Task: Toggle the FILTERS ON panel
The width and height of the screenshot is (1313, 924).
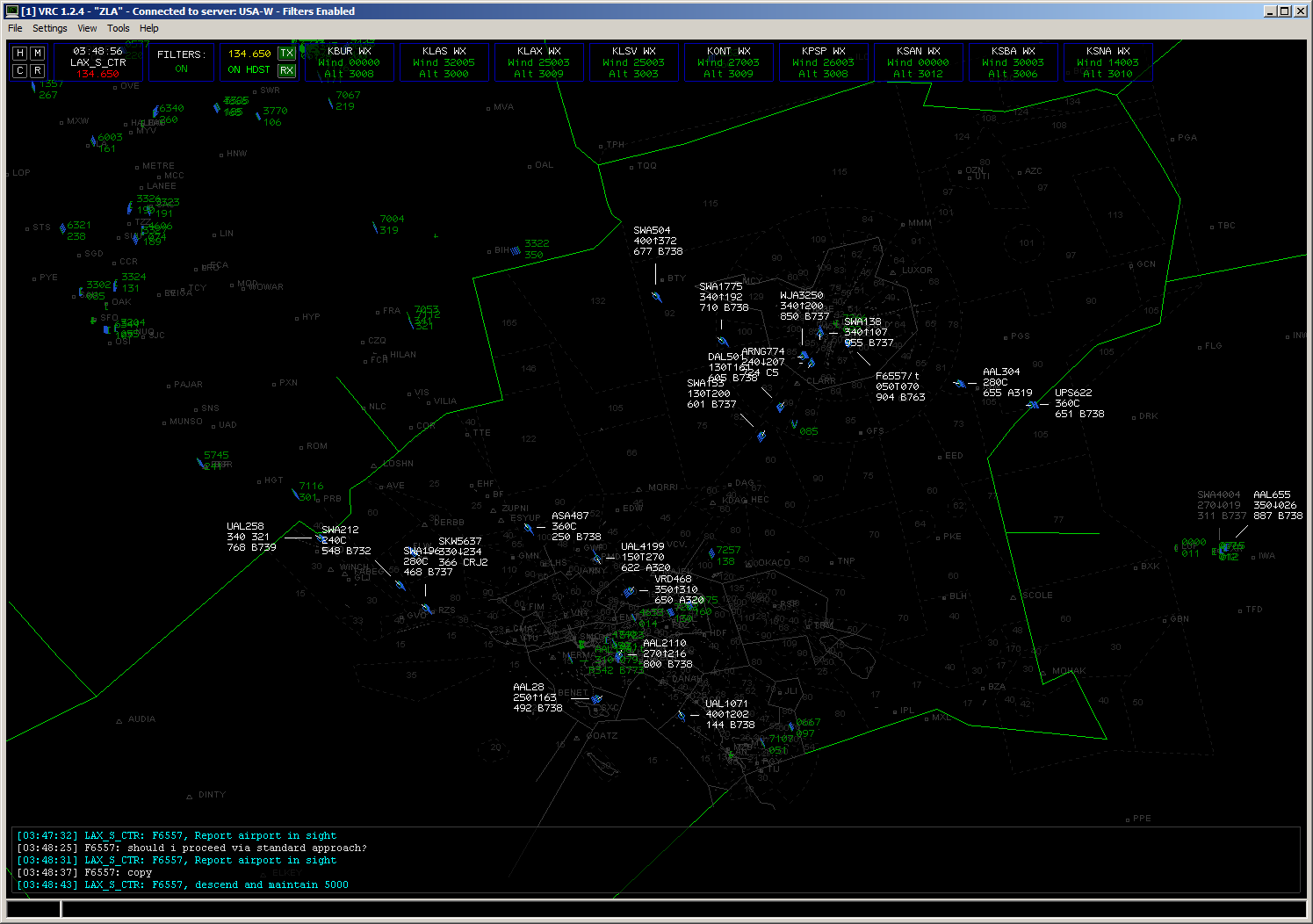Action: 181,61
